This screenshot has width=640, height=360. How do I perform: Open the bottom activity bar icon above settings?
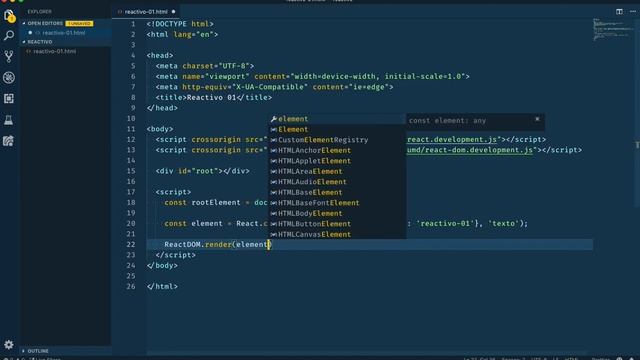pyautogui.click(x=9, y=141)
